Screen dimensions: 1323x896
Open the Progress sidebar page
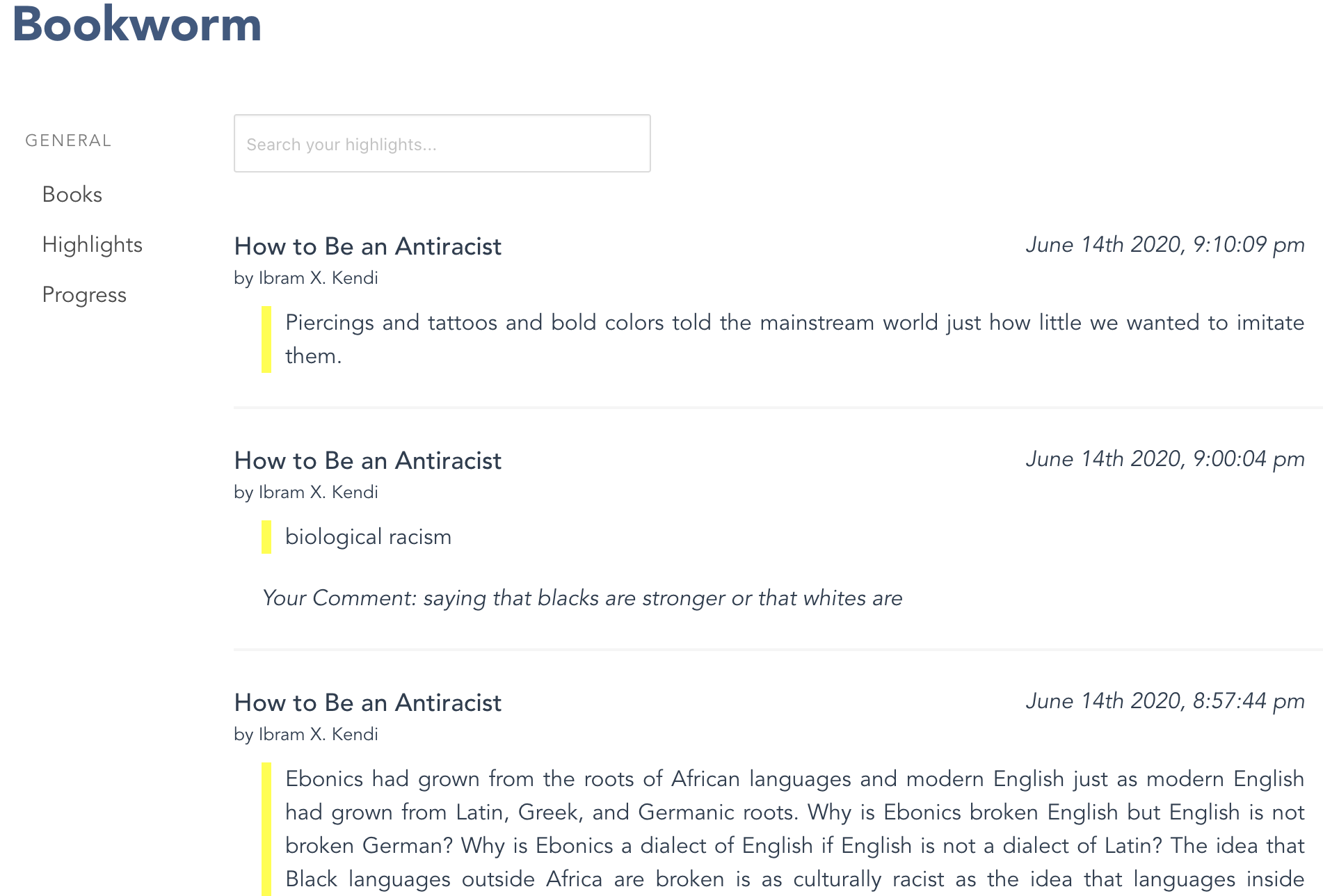click(x=84, y=295)
